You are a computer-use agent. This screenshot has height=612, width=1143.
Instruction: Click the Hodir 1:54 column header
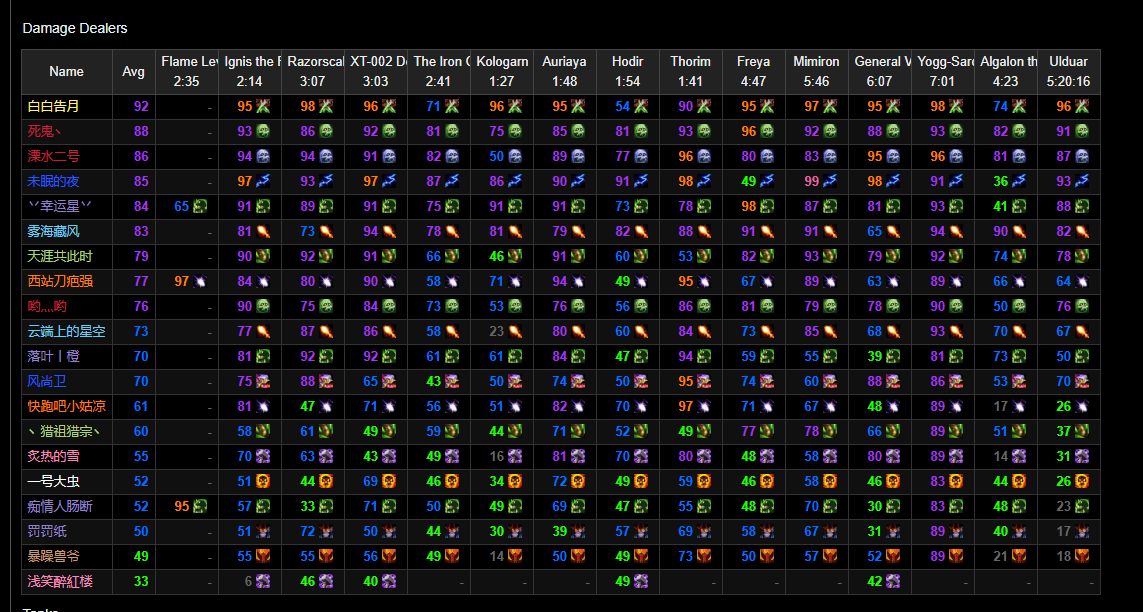tap(628, 71)
